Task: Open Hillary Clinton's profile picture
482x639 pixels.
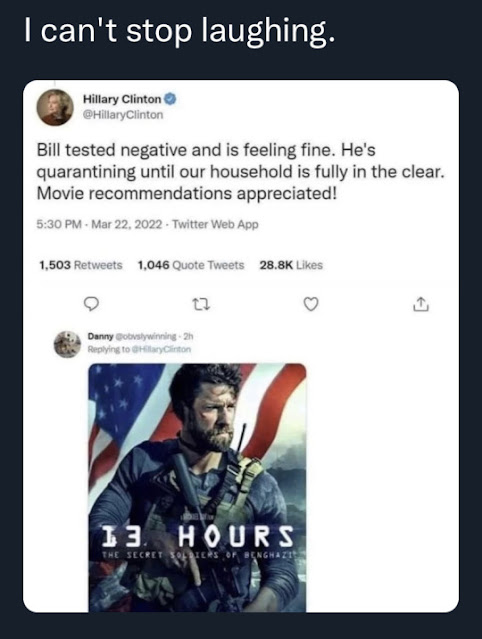Action: coord(55,107)
